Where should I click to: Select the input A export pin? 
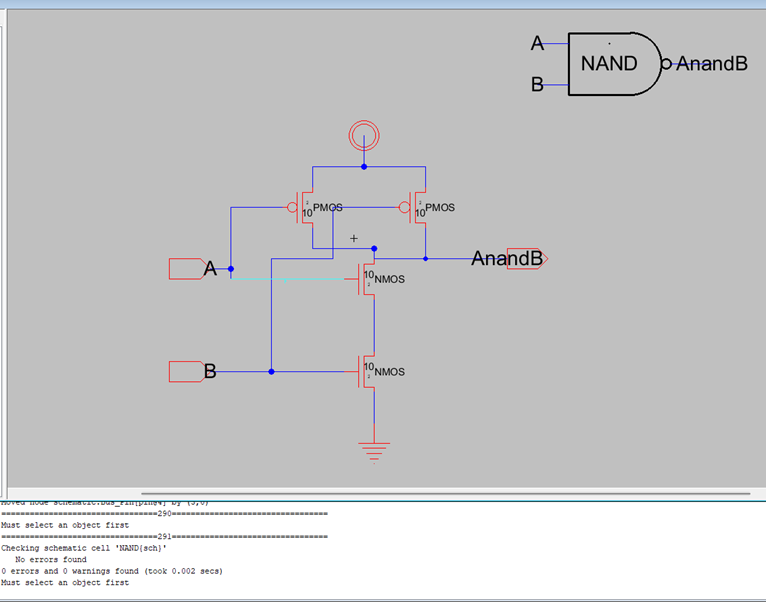[x=187, y=269]
